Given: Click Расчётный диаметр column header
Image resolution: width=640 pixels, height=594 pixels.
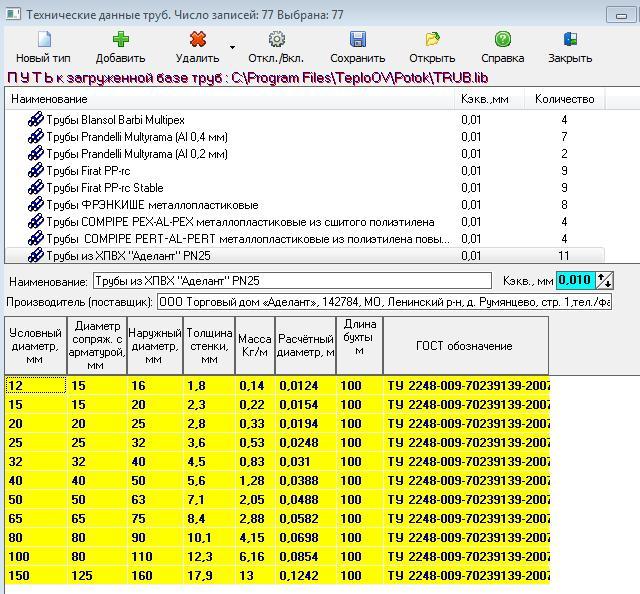Looking at the screenshot, I should [x=306, y=345].
